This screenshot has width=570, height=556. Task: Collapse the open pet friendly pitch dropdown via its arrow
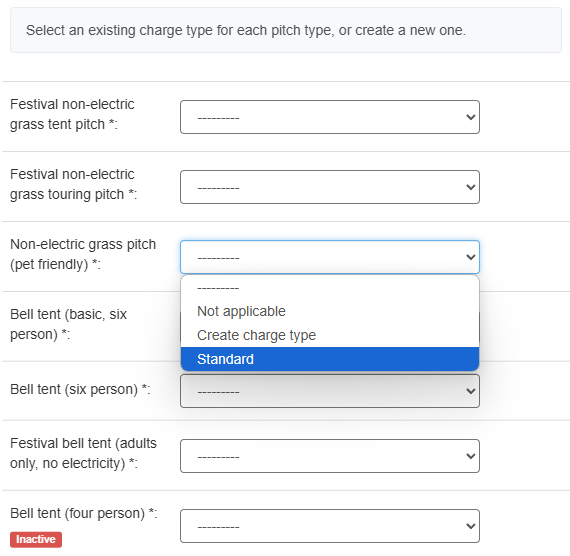(470, 257)
